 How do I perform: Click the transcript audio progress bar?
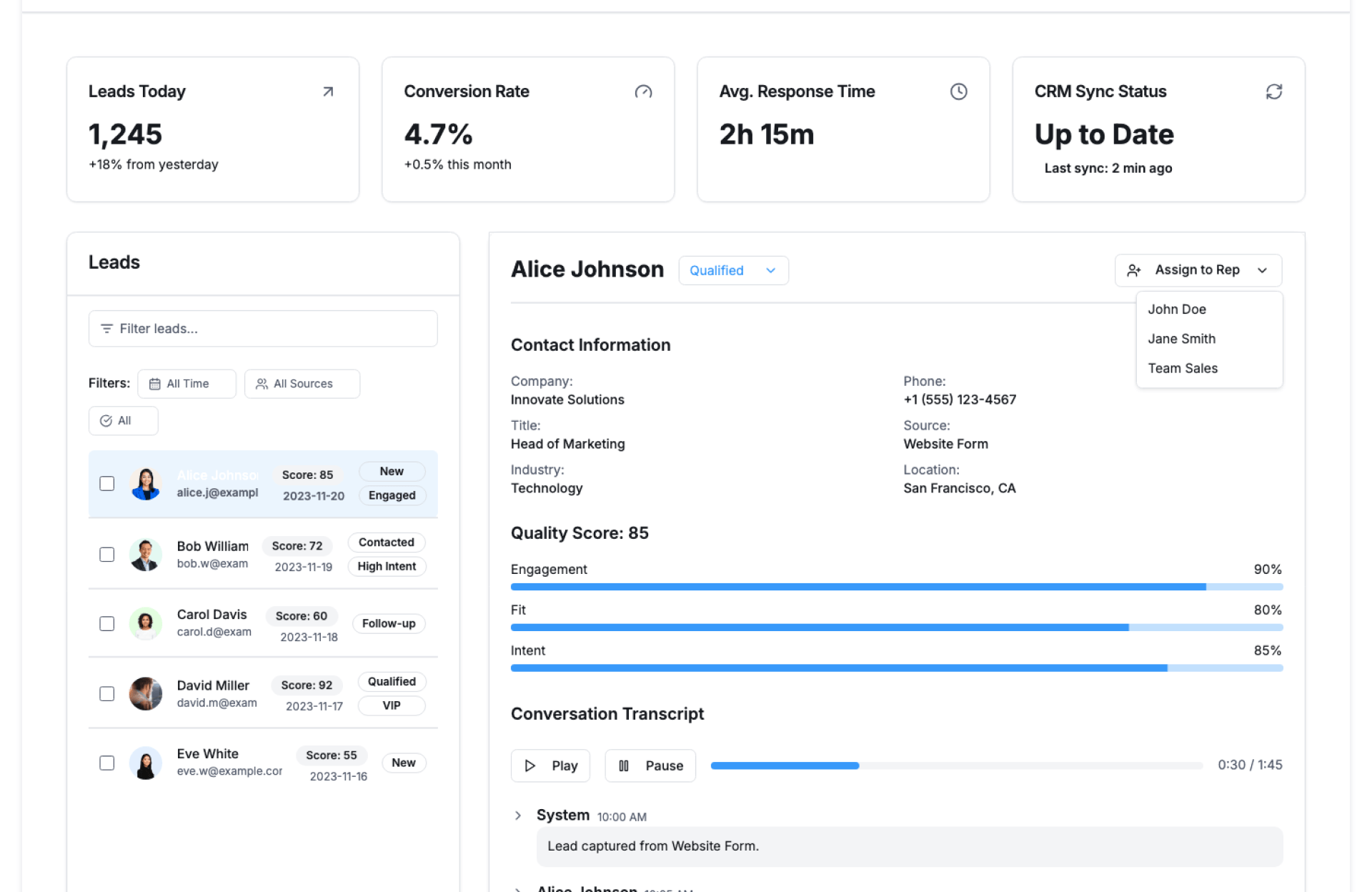click(x=956, y=765)
